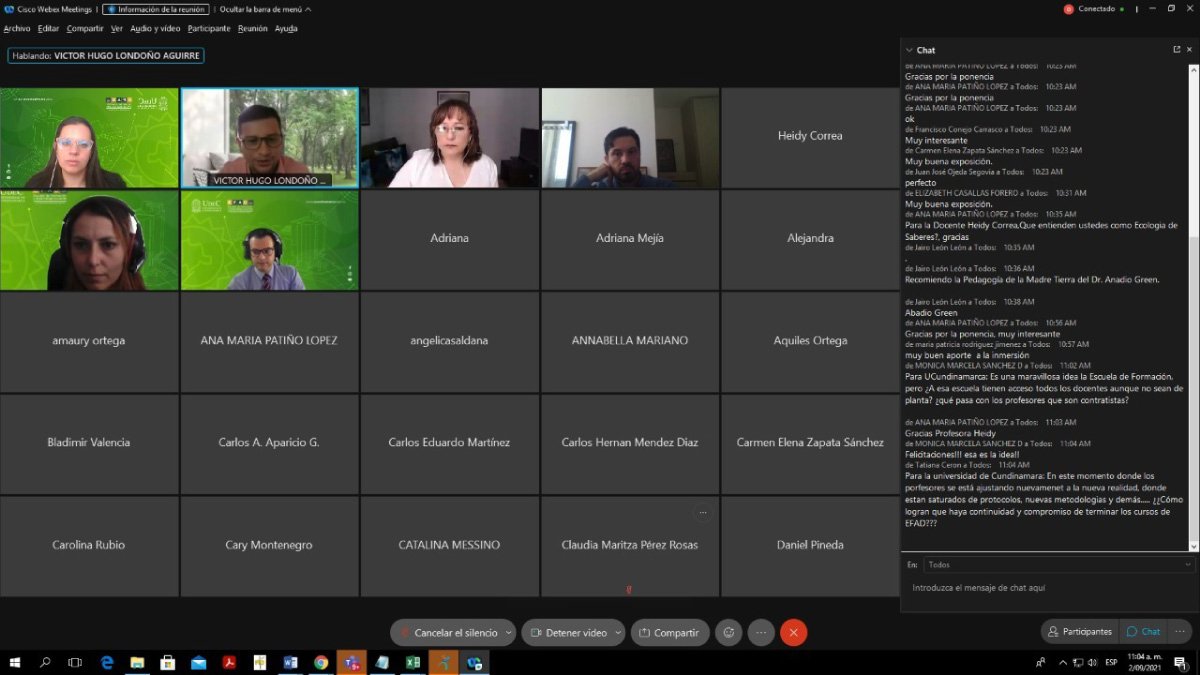Click the Webex Meetings taskbar icon
This screenshot has width=1200, height=675.
tap(474, 662)
